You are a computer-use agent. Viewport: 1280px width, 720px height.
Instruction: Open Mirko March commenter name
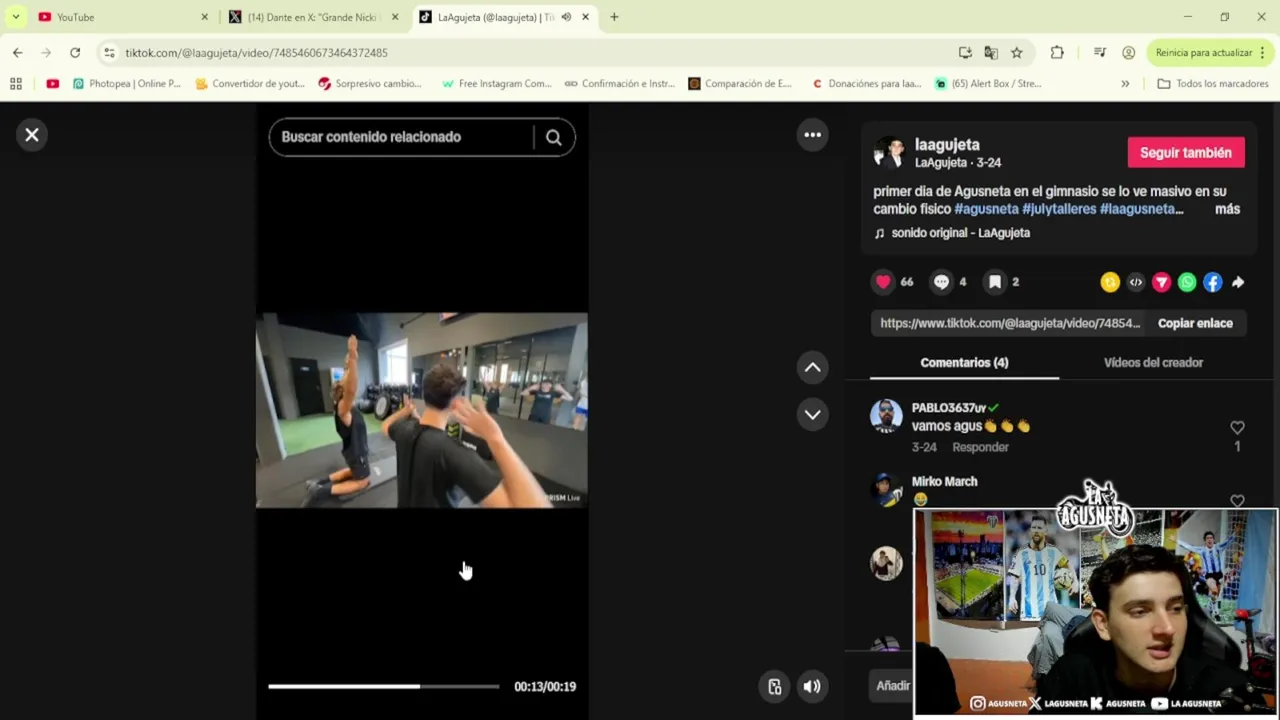point(944,482)
